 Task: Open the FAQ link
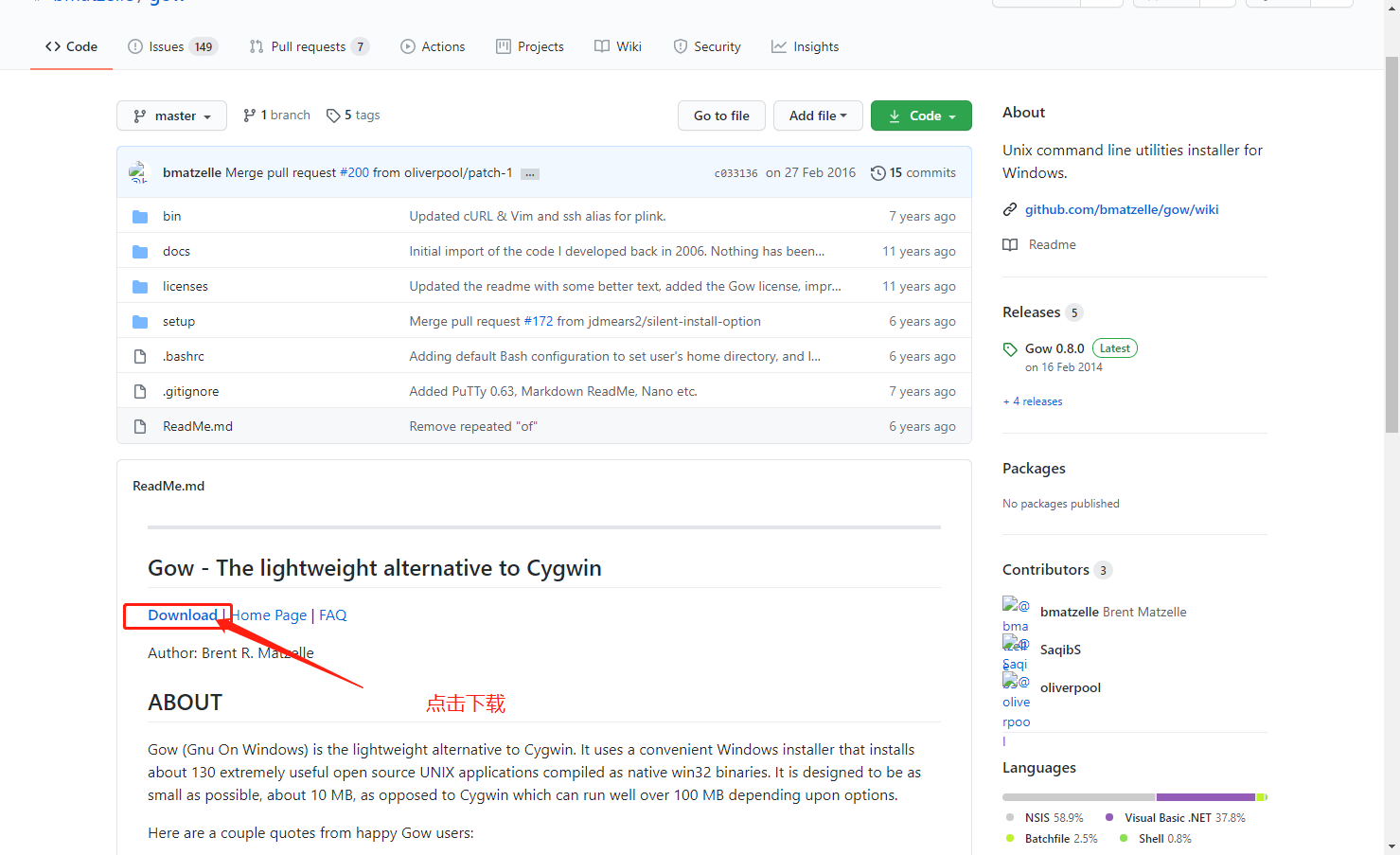click(x=333, y=615)
